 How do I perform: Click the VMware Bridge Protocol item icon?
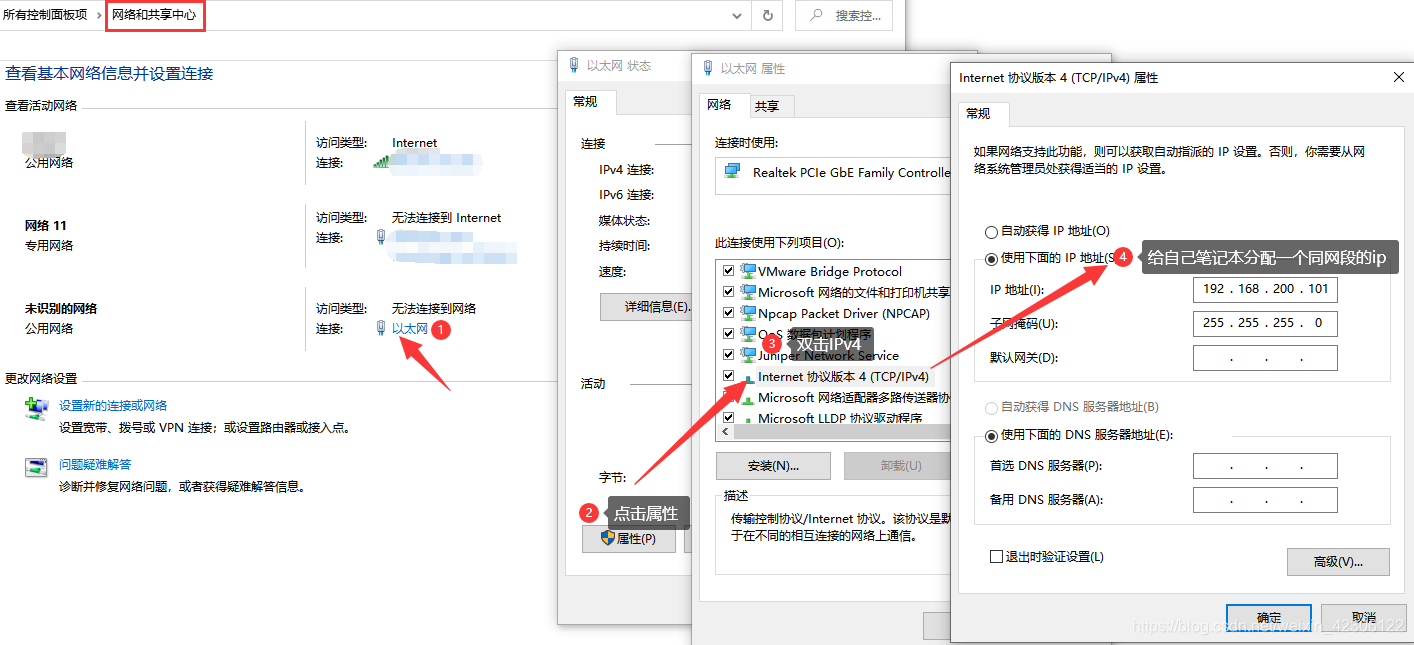coord(748,271)
